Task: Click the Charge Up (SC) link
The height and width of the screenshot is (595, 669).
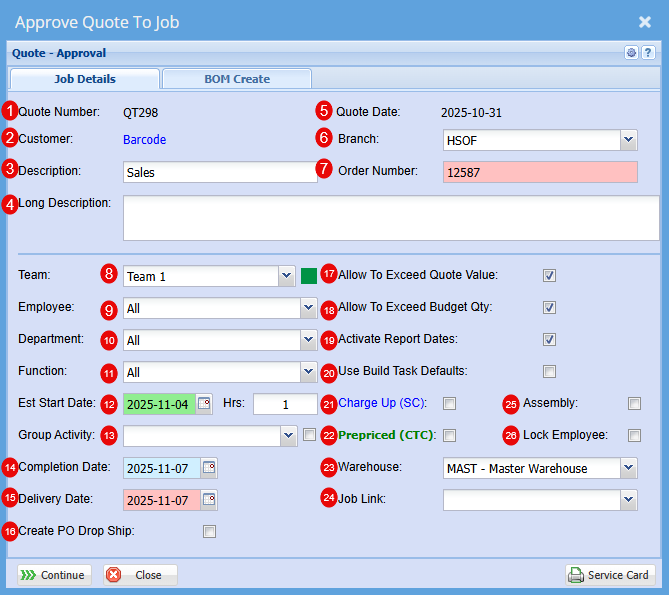Action: point(383,403)
